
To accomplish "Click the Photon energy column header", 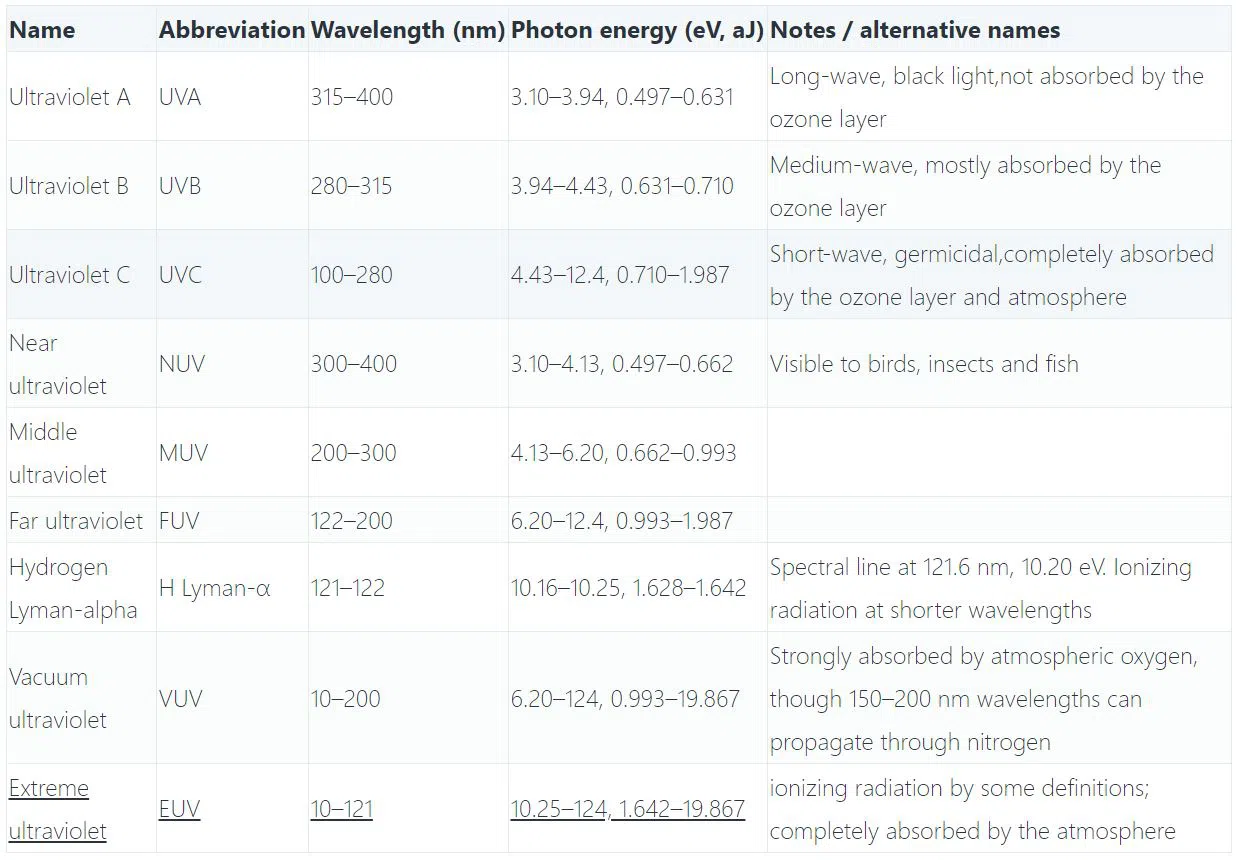I will 637,30.
